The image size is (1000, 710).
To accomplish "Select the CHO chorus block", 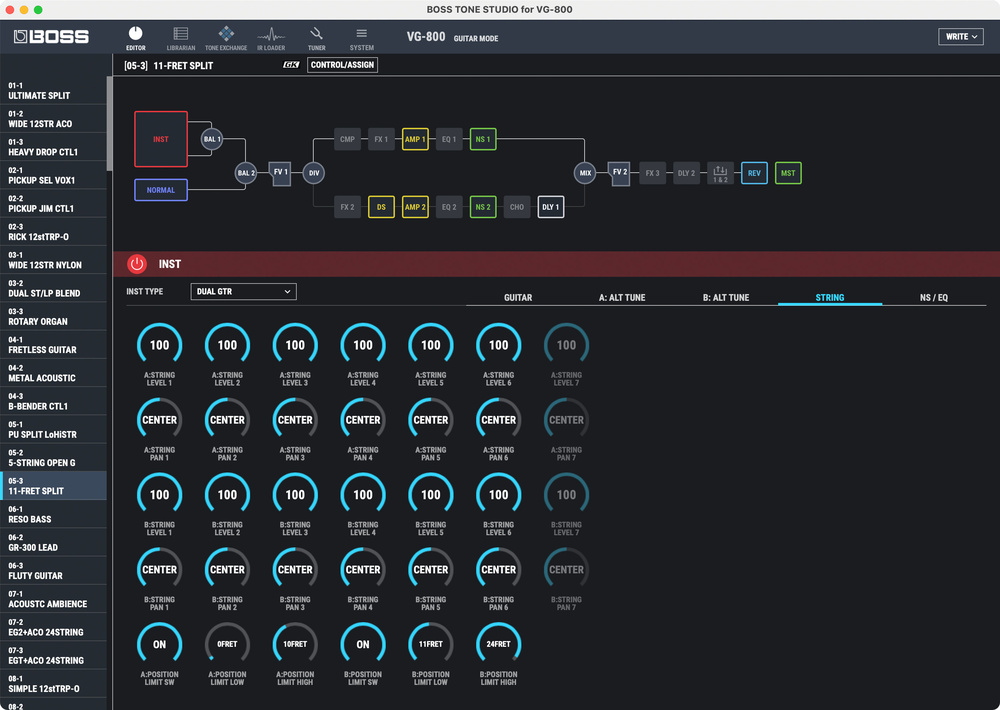I will click(517, 207).
